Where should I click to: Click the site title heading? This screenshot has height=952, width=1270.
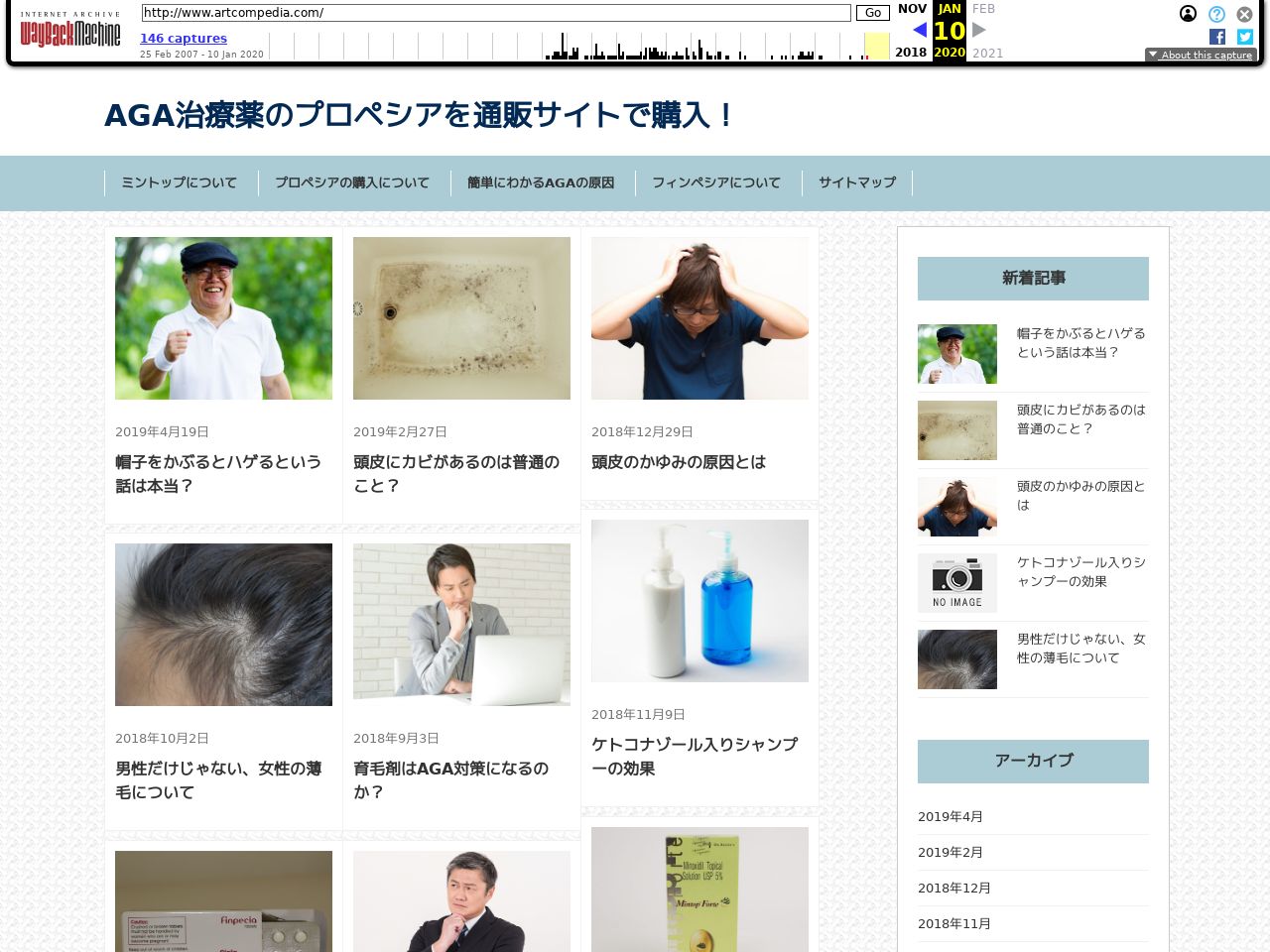point(420,115)
